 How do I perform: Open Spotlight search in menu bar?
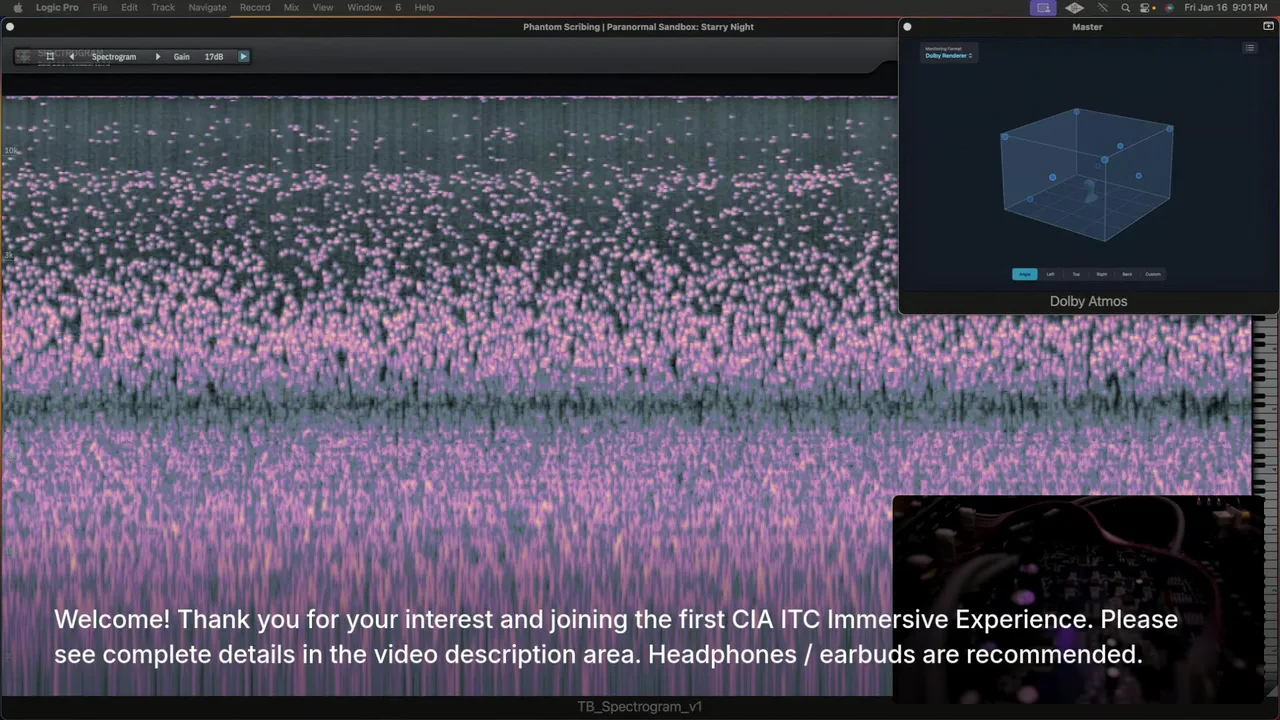1125,7
